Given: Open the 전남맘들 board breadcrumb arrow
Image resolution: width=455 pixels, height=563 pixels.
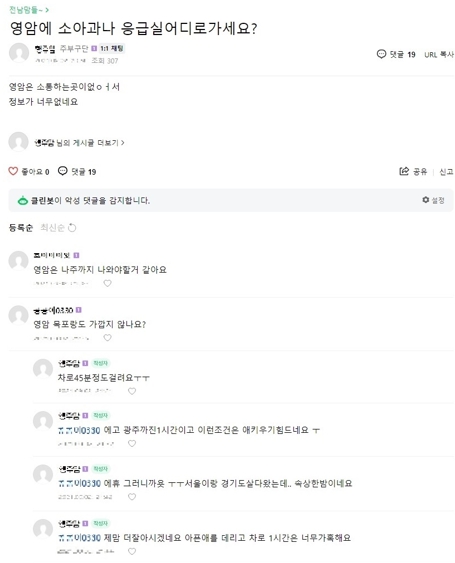Looking at the screenshot, I should (x=47, y=10).
